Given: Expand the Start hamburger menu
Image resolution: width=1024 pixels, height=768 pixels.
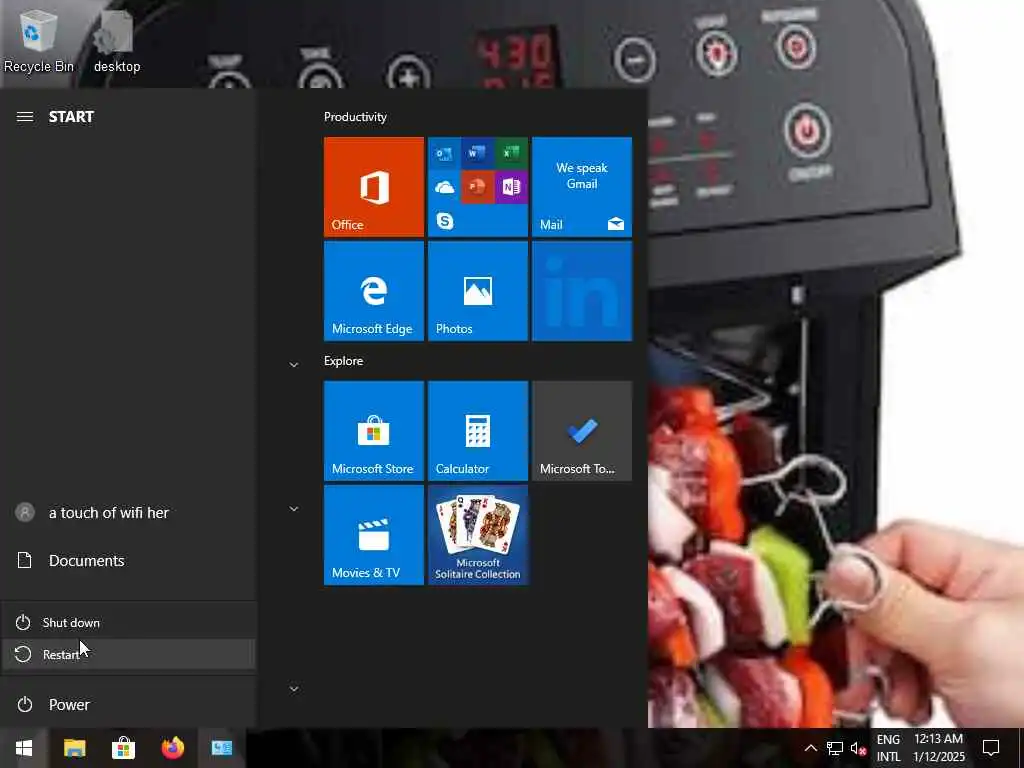Looking at the screenshot, I should pyautogui.click(x=25, y=117).
